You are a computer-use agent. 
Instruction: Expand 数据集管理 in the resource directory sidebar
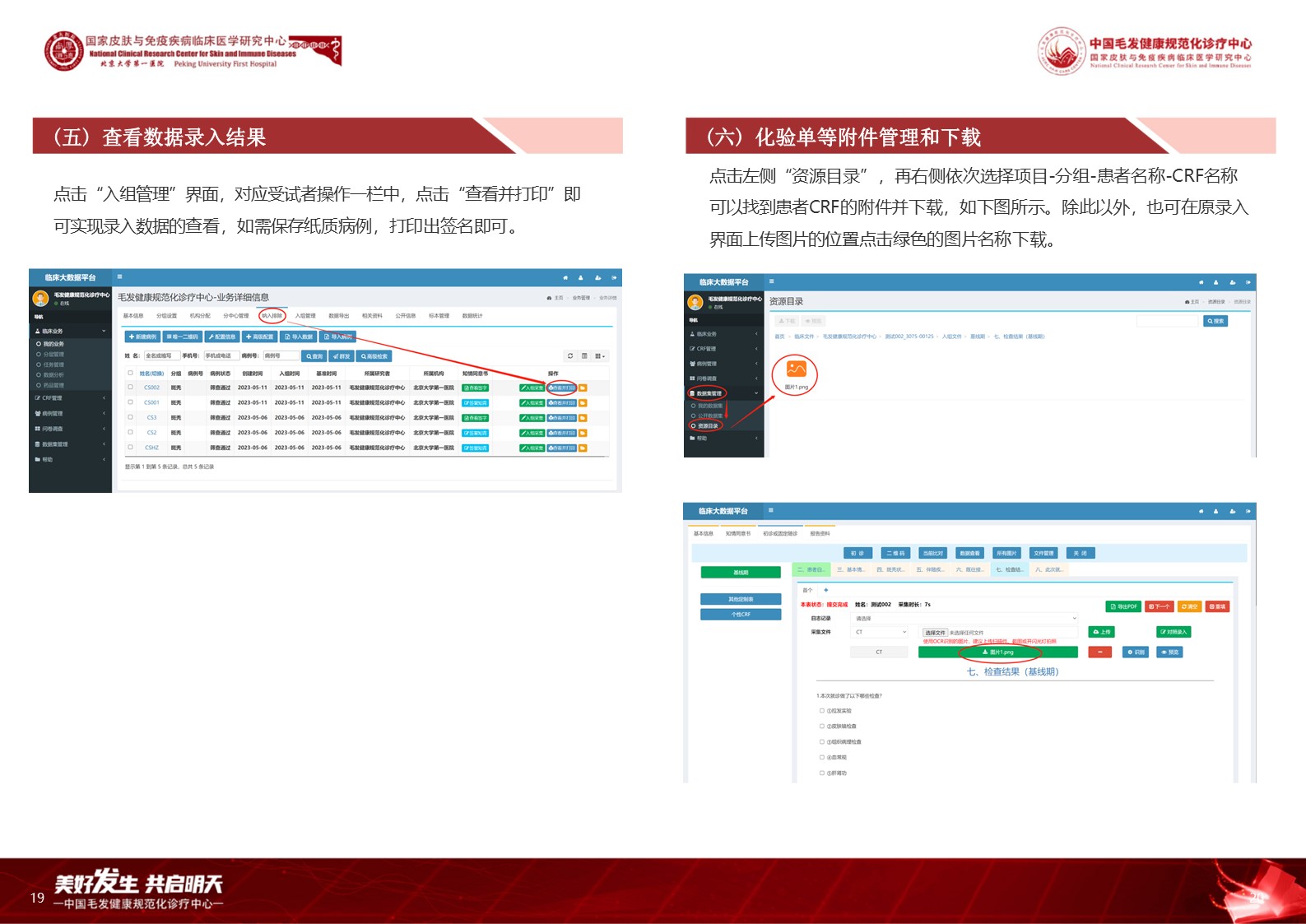[708, 393]
